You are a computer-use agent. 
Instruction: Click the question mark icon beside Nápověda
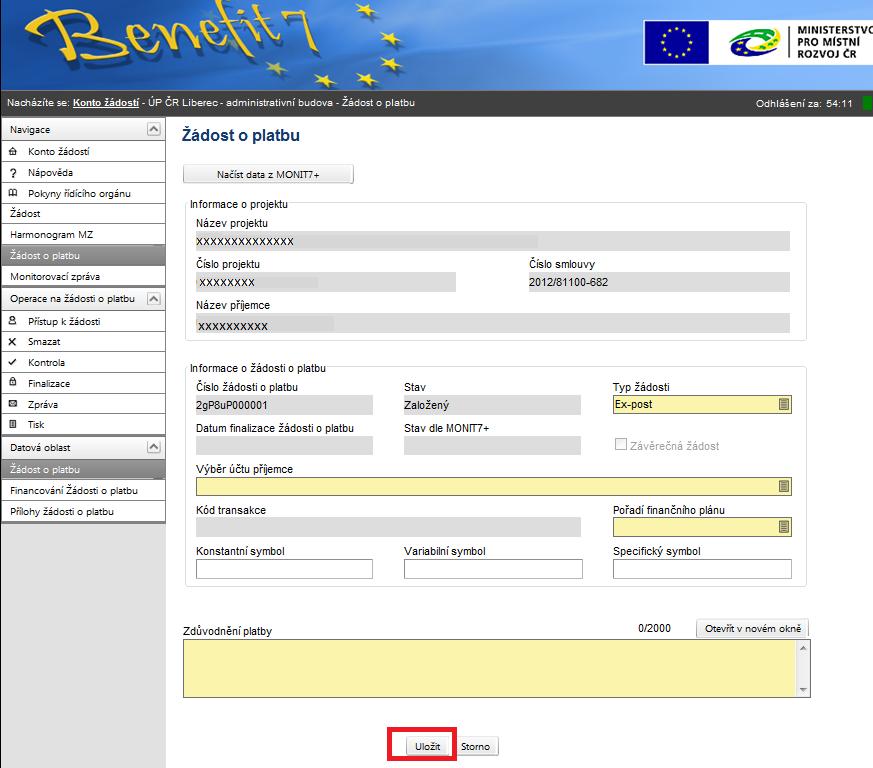point(13,173)
